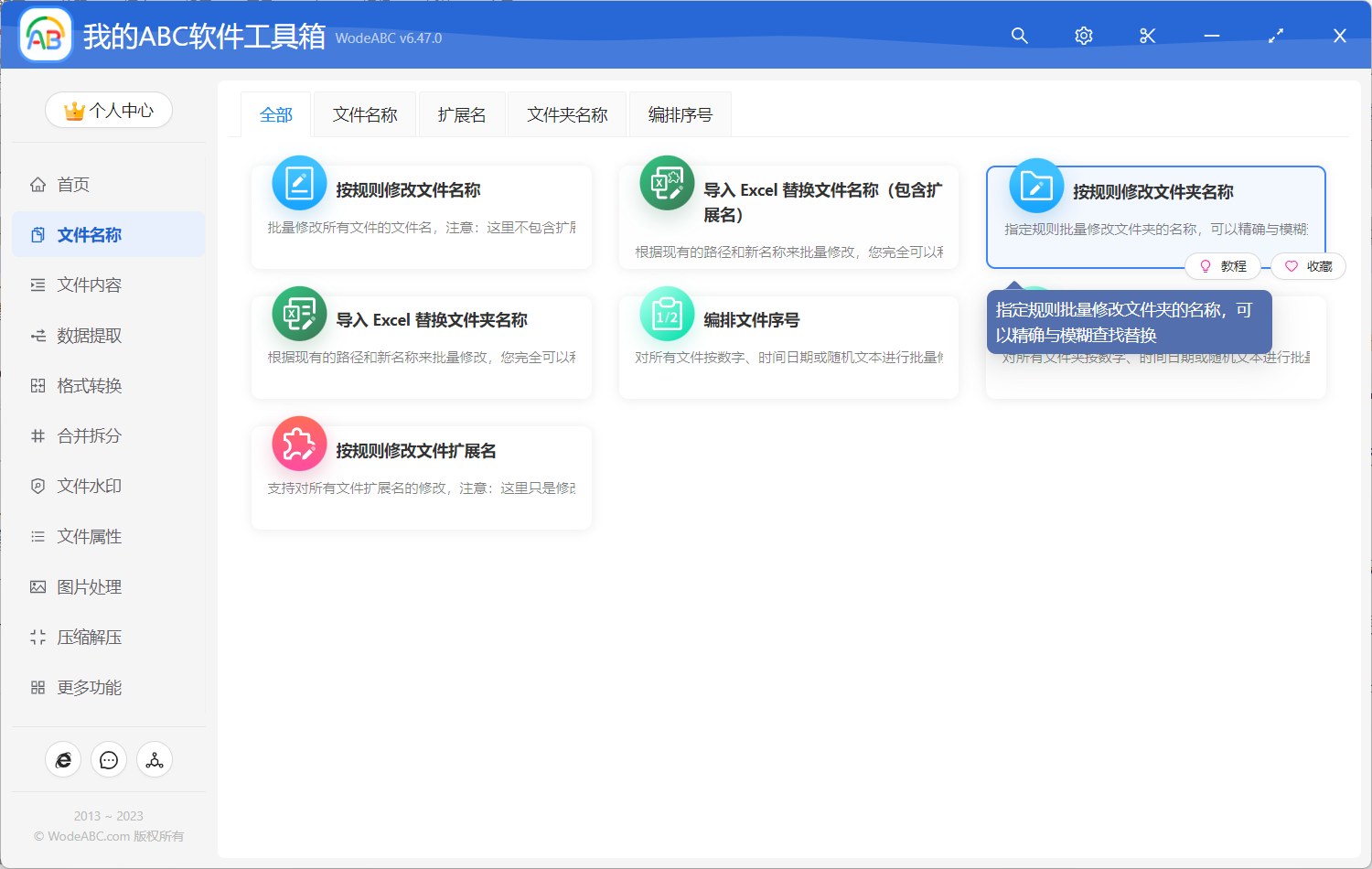Select 压缩解压 in the sidebar
This screenshot has width=1372, height=869.
pyautogui.click(x=89, y=637)
